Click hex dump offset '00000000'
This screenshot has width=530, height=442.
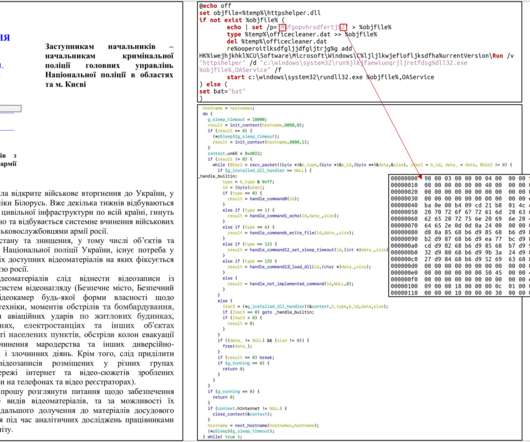[404, 178]
